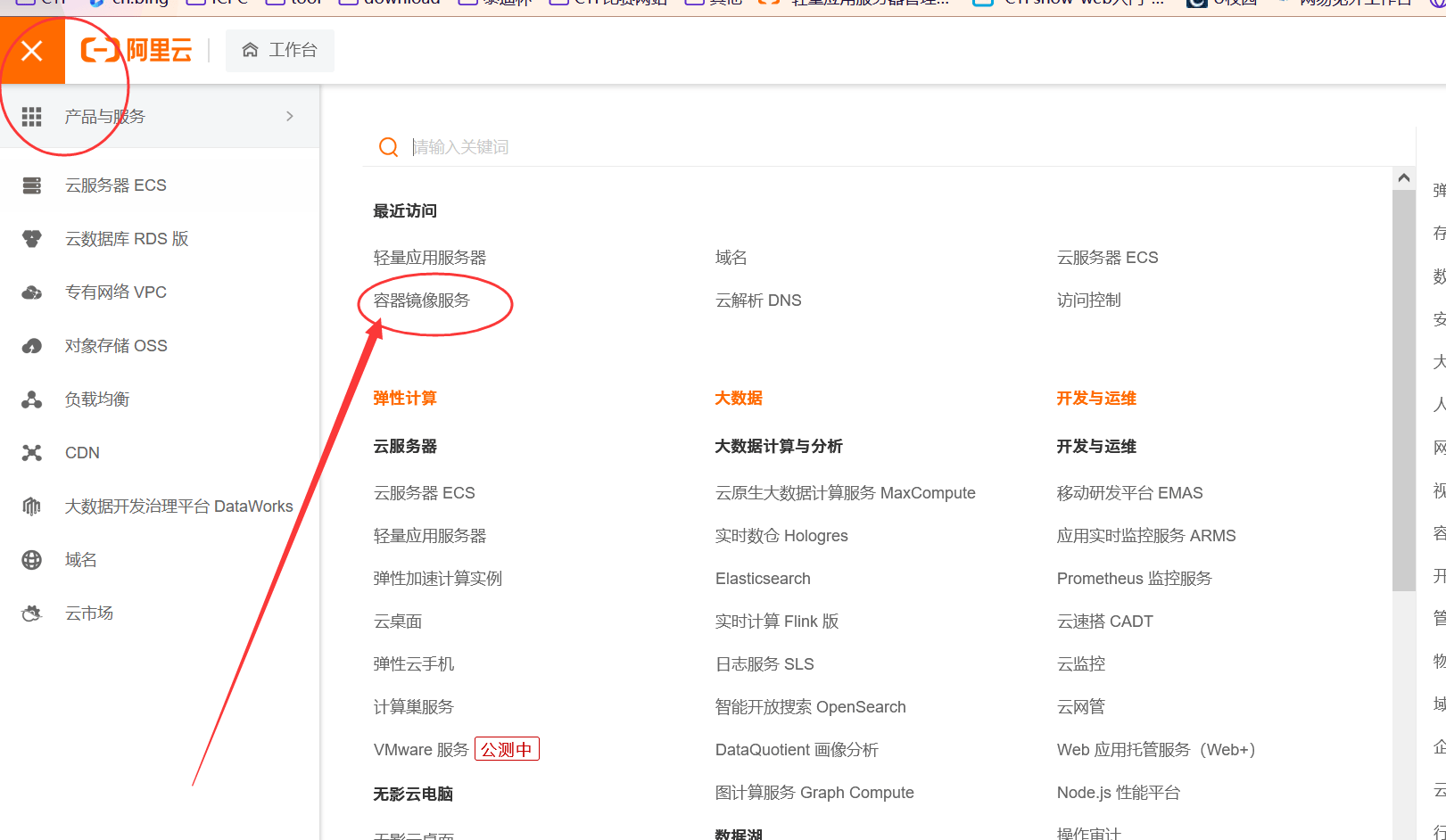Close the menu with the orange X button
Viewport: 1446px width, 840px height.
pyautogui.click(x=32, y=51)
